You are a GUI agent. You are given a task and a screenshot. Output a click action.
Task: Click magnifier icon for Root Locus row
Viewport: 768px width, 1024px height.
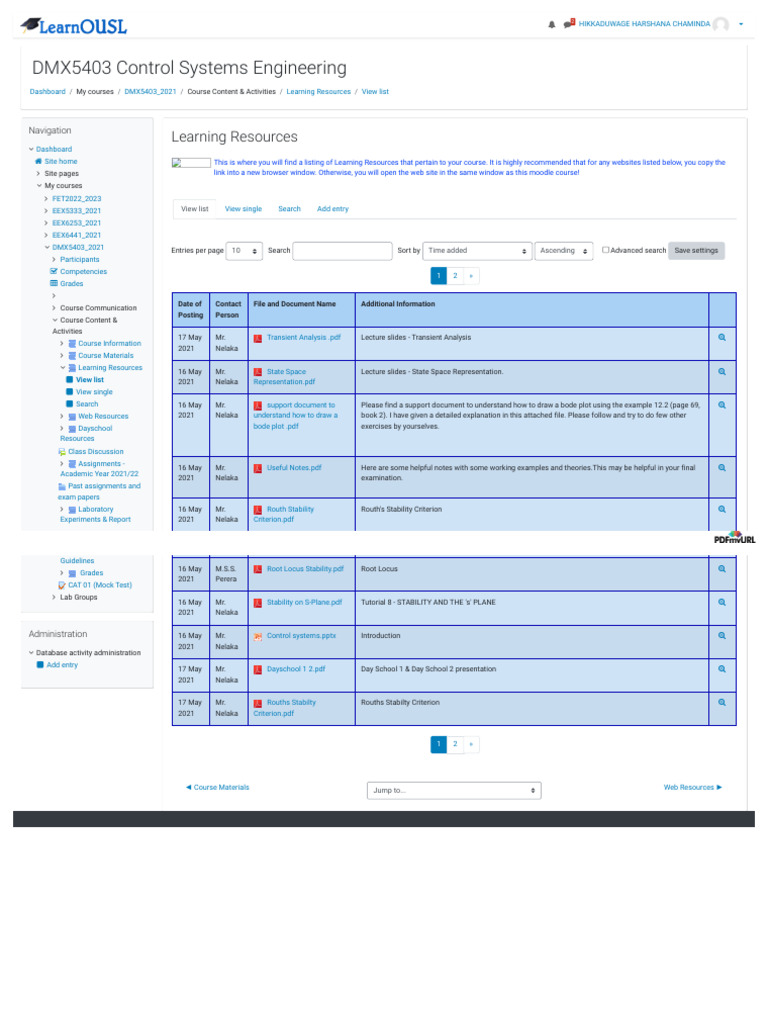tap(722, 569)
